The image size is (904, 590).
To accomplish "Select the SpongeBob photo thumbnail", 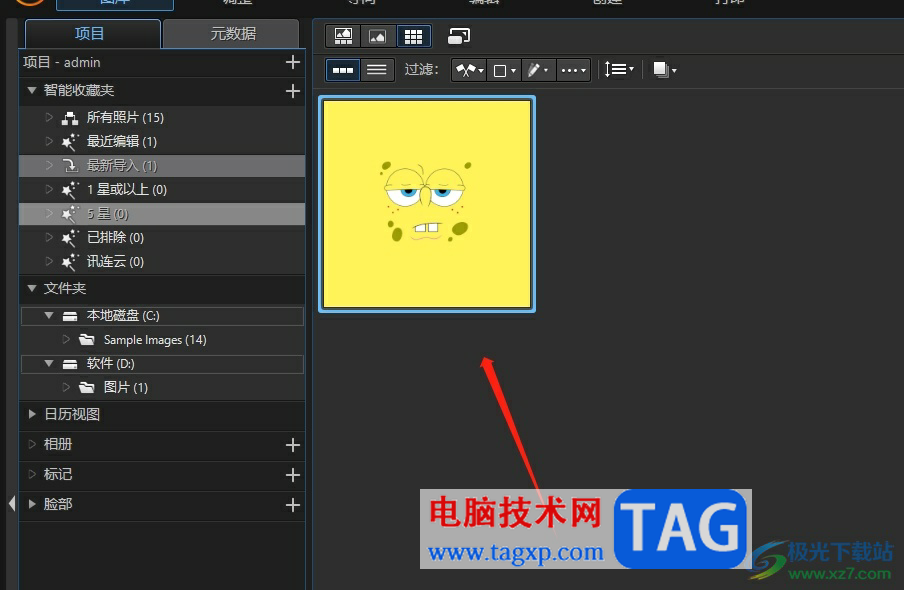I will [427, 204].
